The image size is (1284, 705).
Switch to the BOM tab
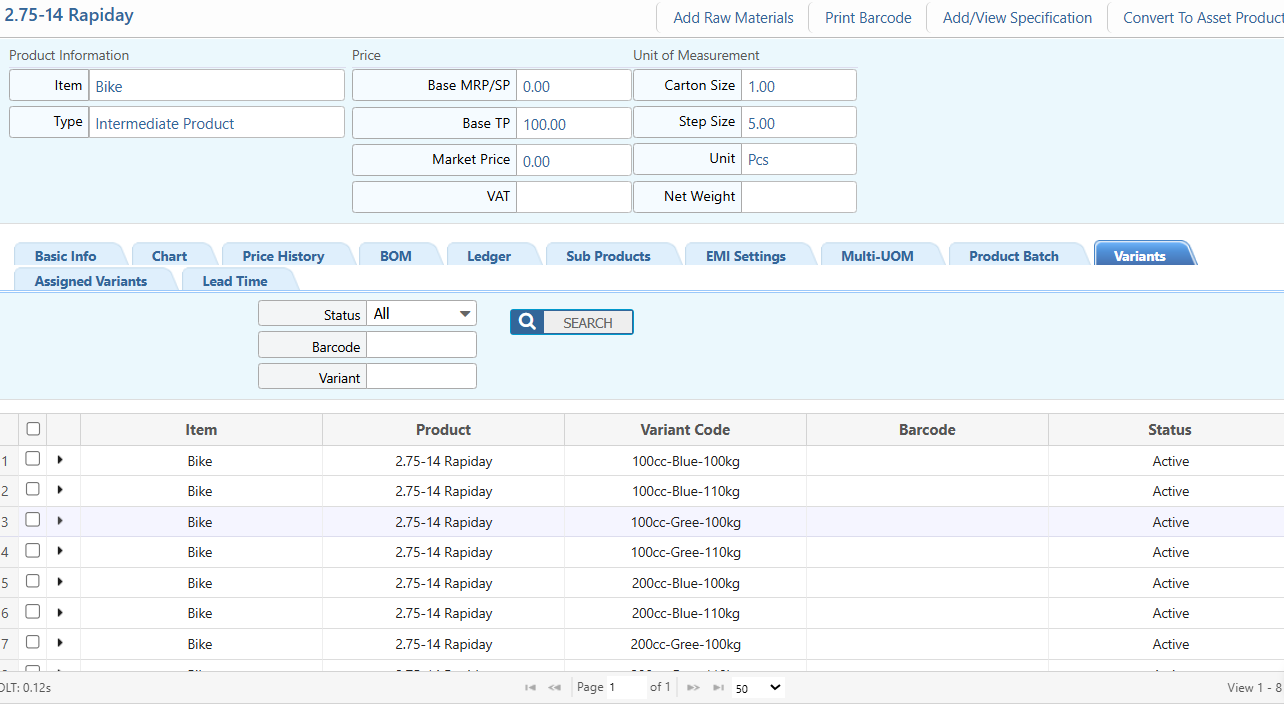point(395,256)
